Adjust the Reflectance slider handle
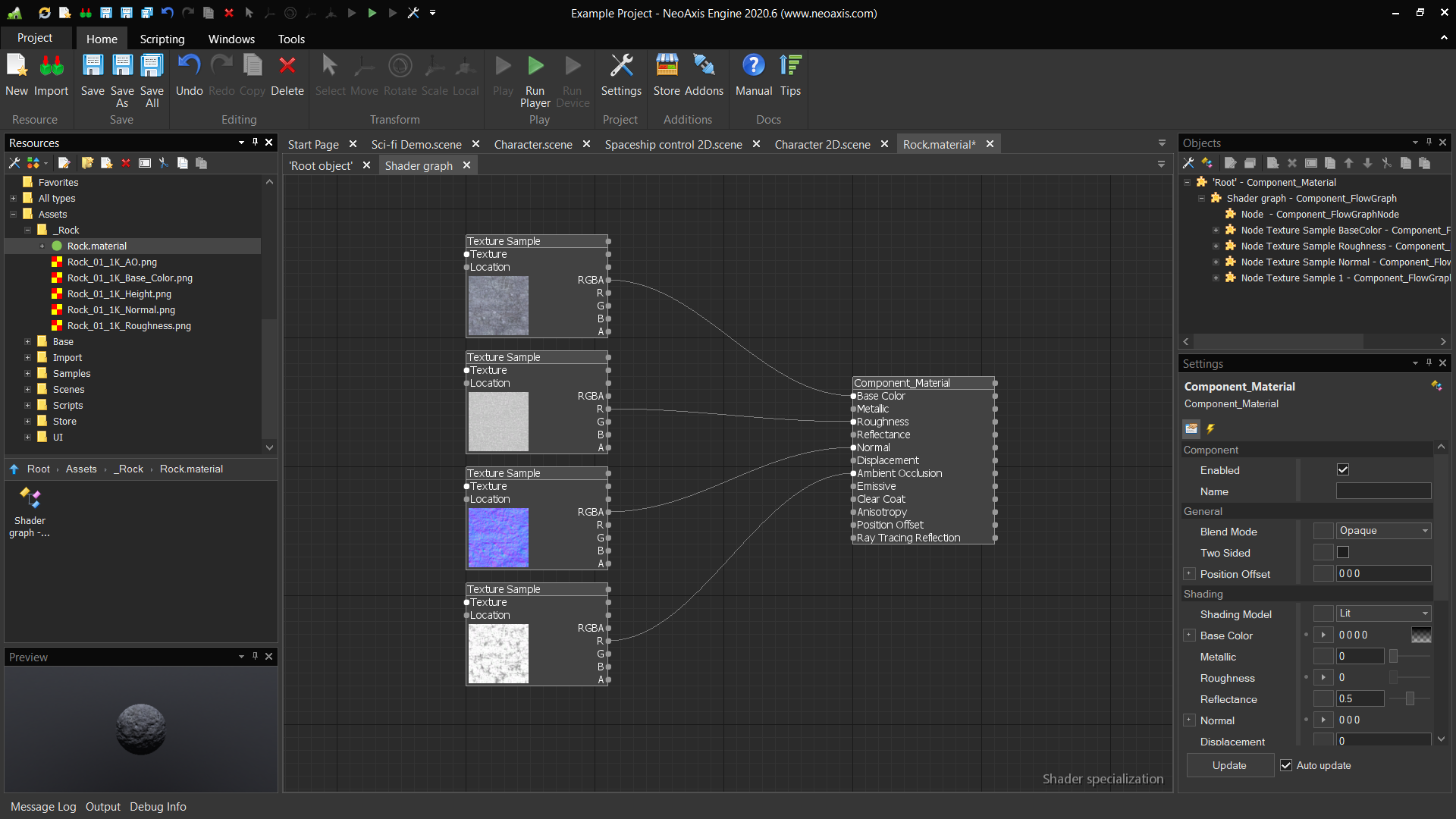1456x819 pixels. [x=1410, y=699]
